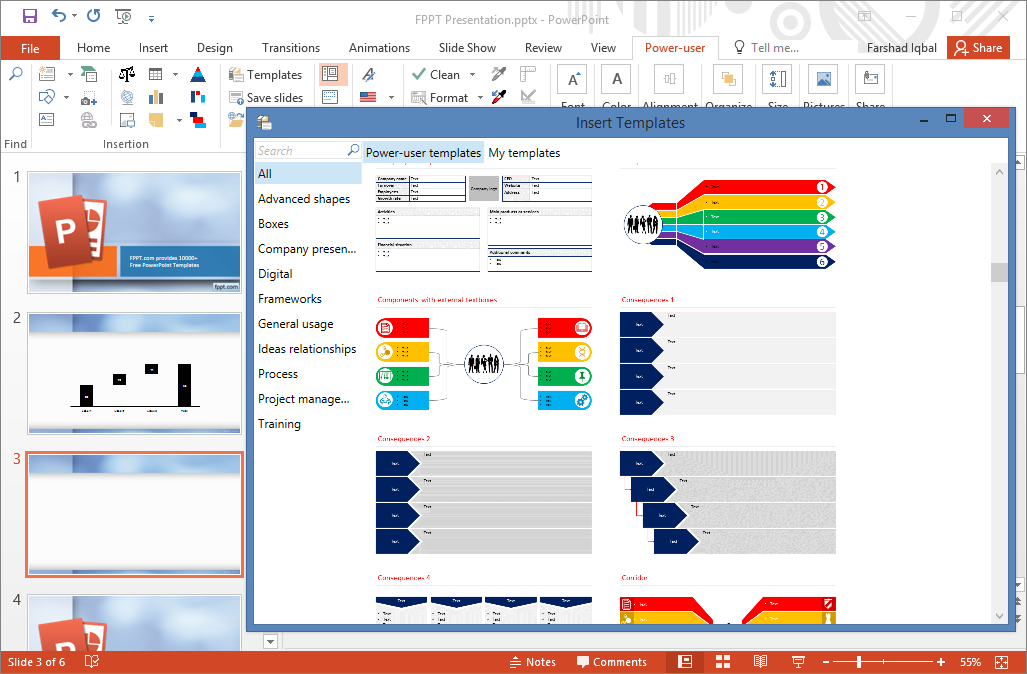Click the Save slides icon
Image resolution: width=1027 pixels, height=674 pixels.
(x=268, y=97)
